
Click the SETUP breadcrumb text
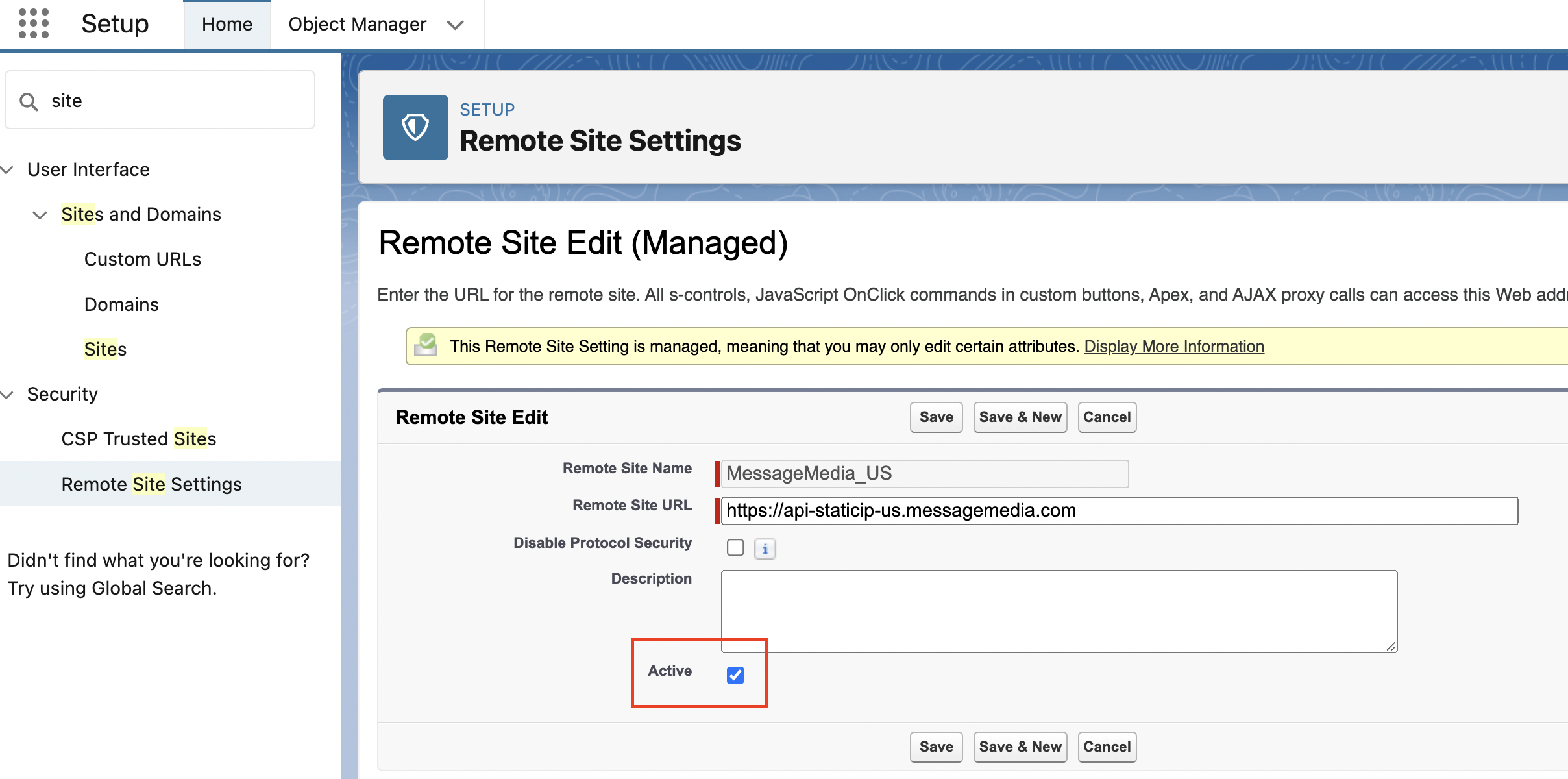(487, 110)
